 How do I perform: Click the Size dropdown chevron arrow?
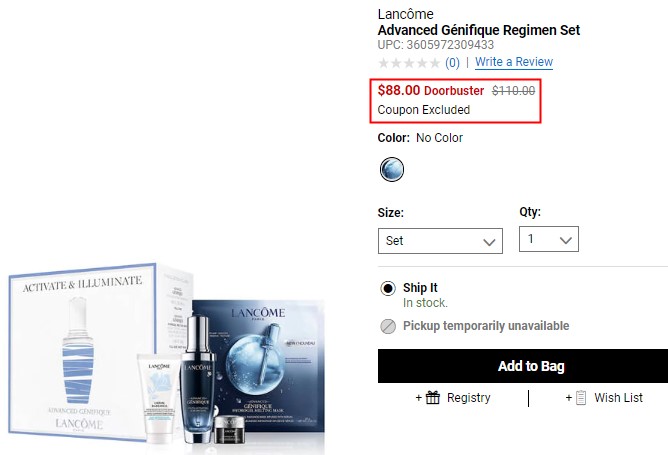(x=489, y=242)
